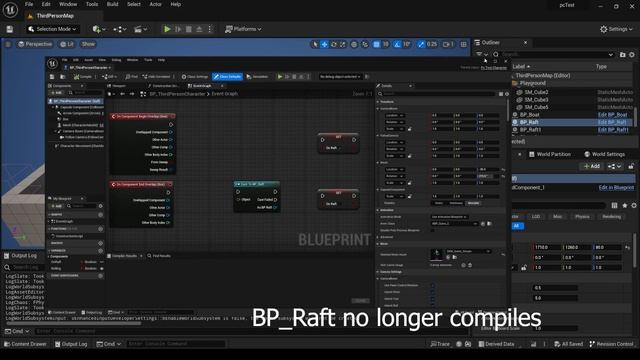Click the Edit in Blueprint link
Viewport: 640px width, 360px height.
[616, 188]
